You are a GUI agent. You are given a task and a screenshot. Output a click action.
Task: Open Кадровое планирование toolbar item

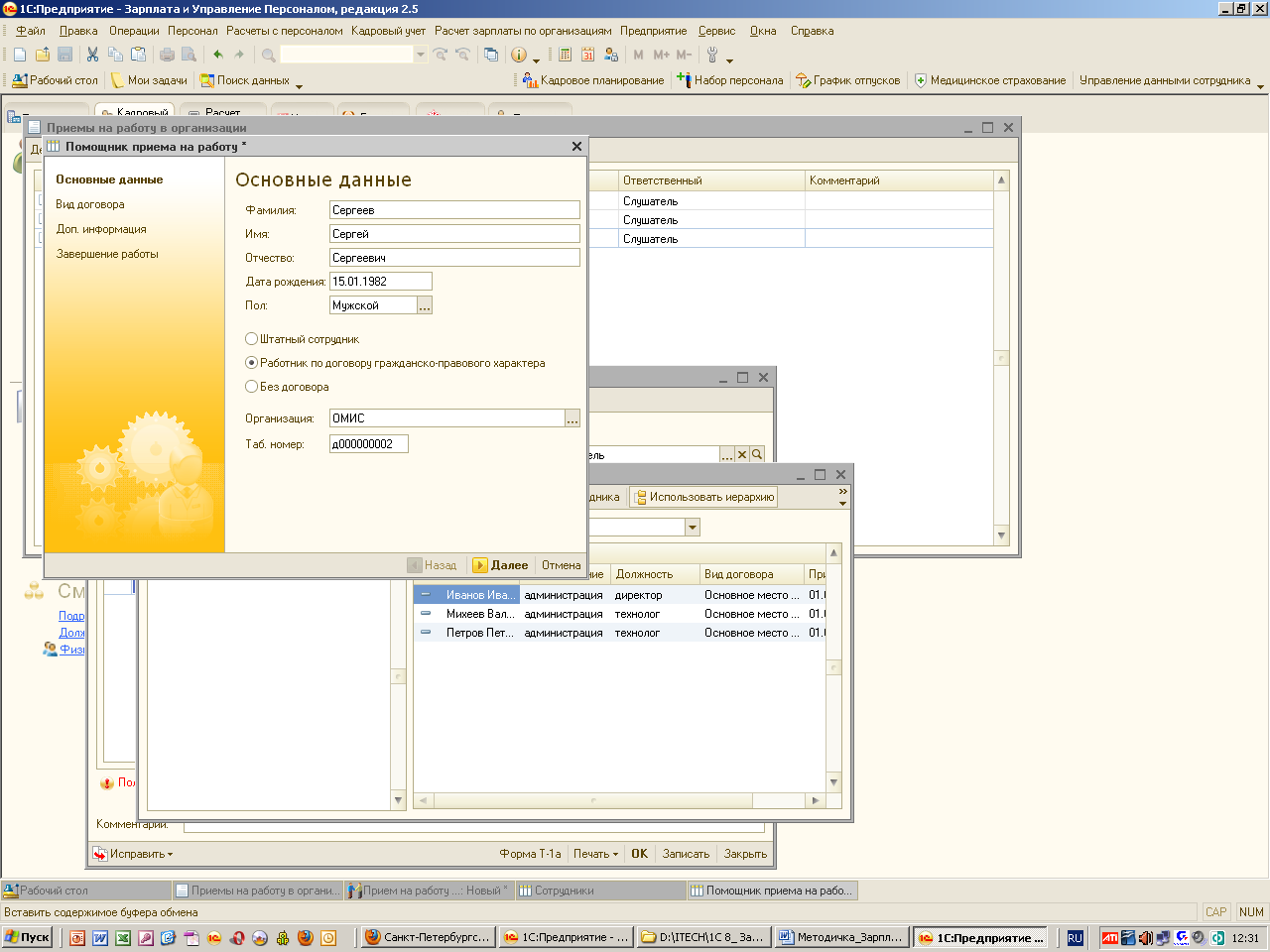[x=594, y=80]
